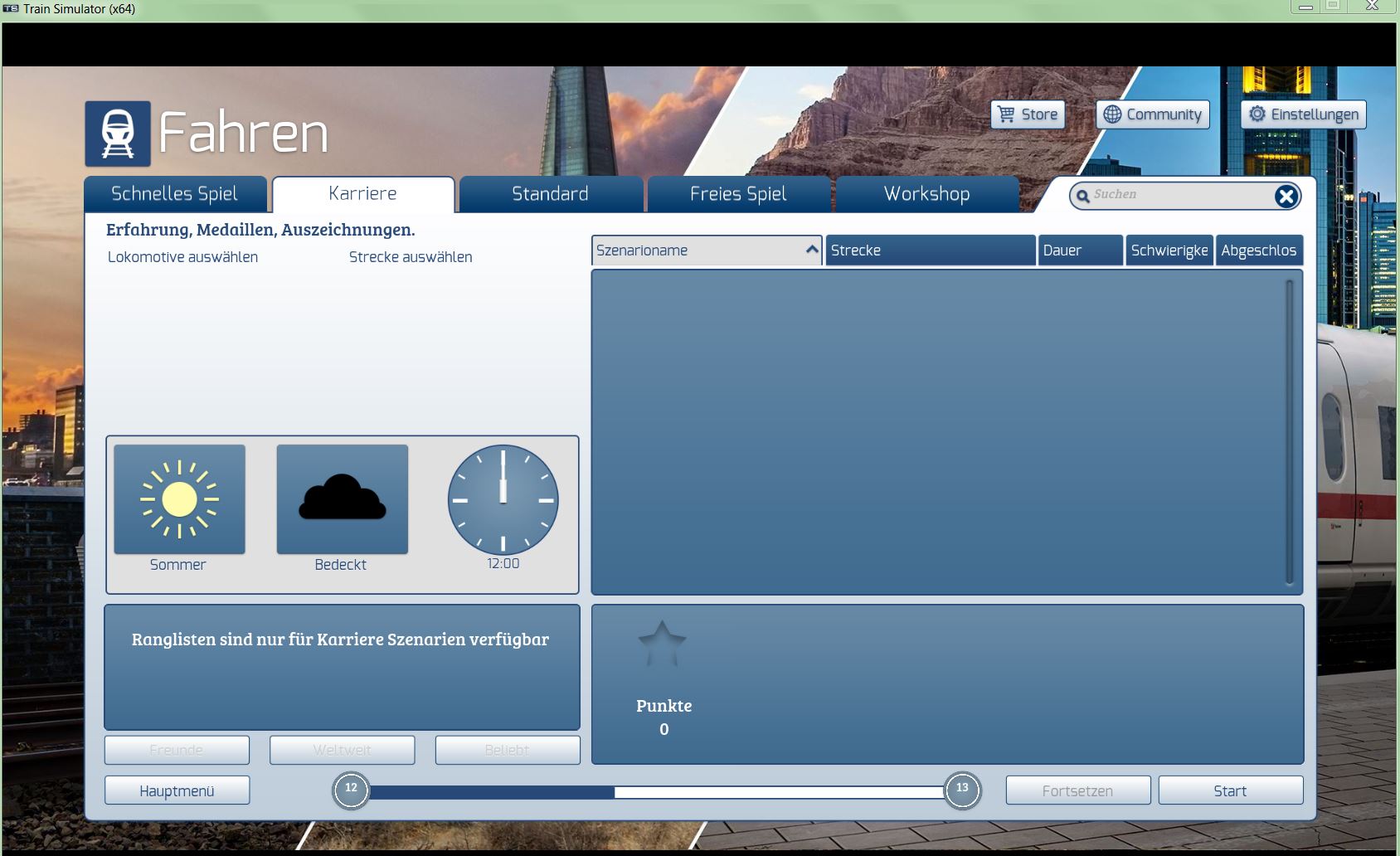Image resolution: width=1400 pixels, height=856 pixels.
Task: Click Strecke auswählen
Action: (411, 257)
